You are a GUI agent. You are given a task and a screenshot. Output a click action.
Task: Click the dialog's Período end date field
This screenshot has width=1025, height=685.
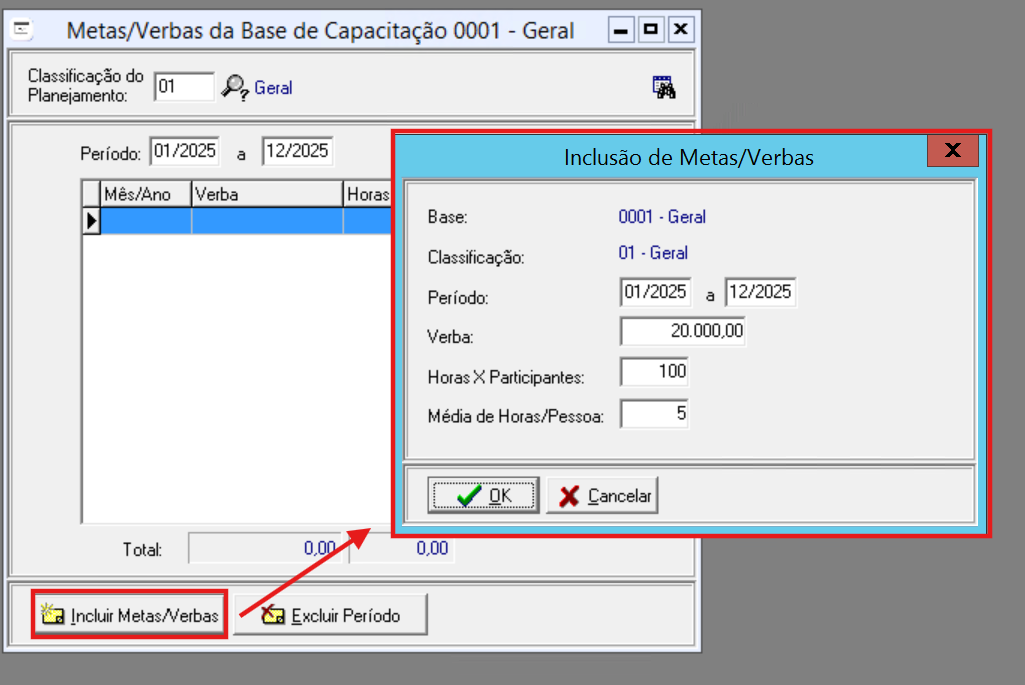760,292
